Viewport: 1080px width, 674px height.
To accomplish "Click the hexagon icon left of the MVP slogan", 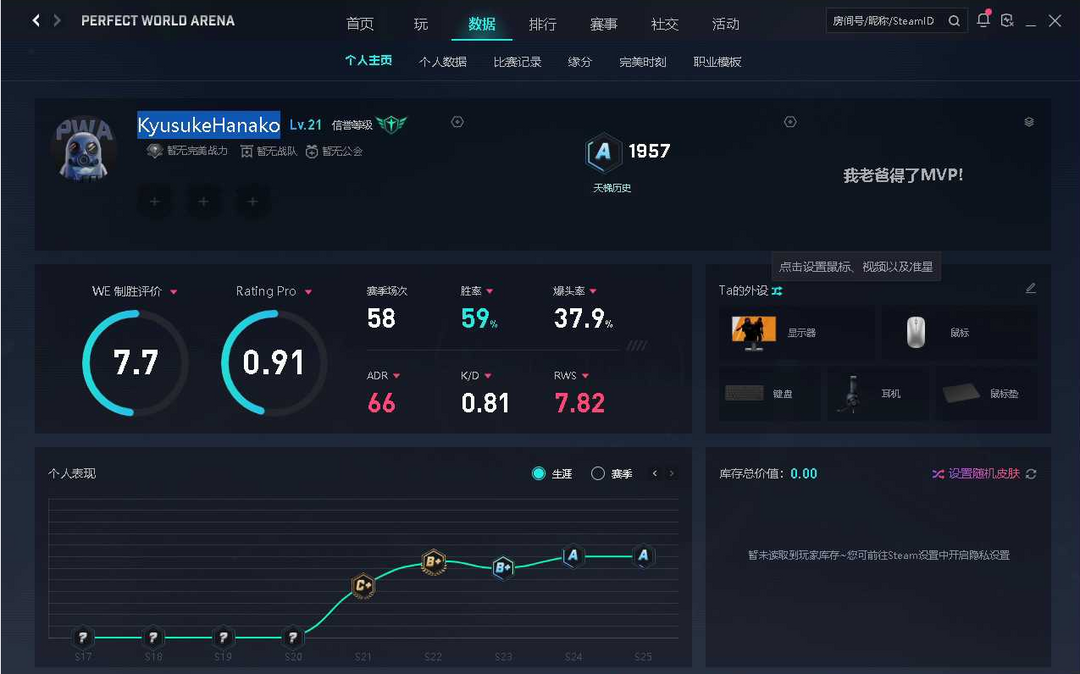I will tap(790, 122).
